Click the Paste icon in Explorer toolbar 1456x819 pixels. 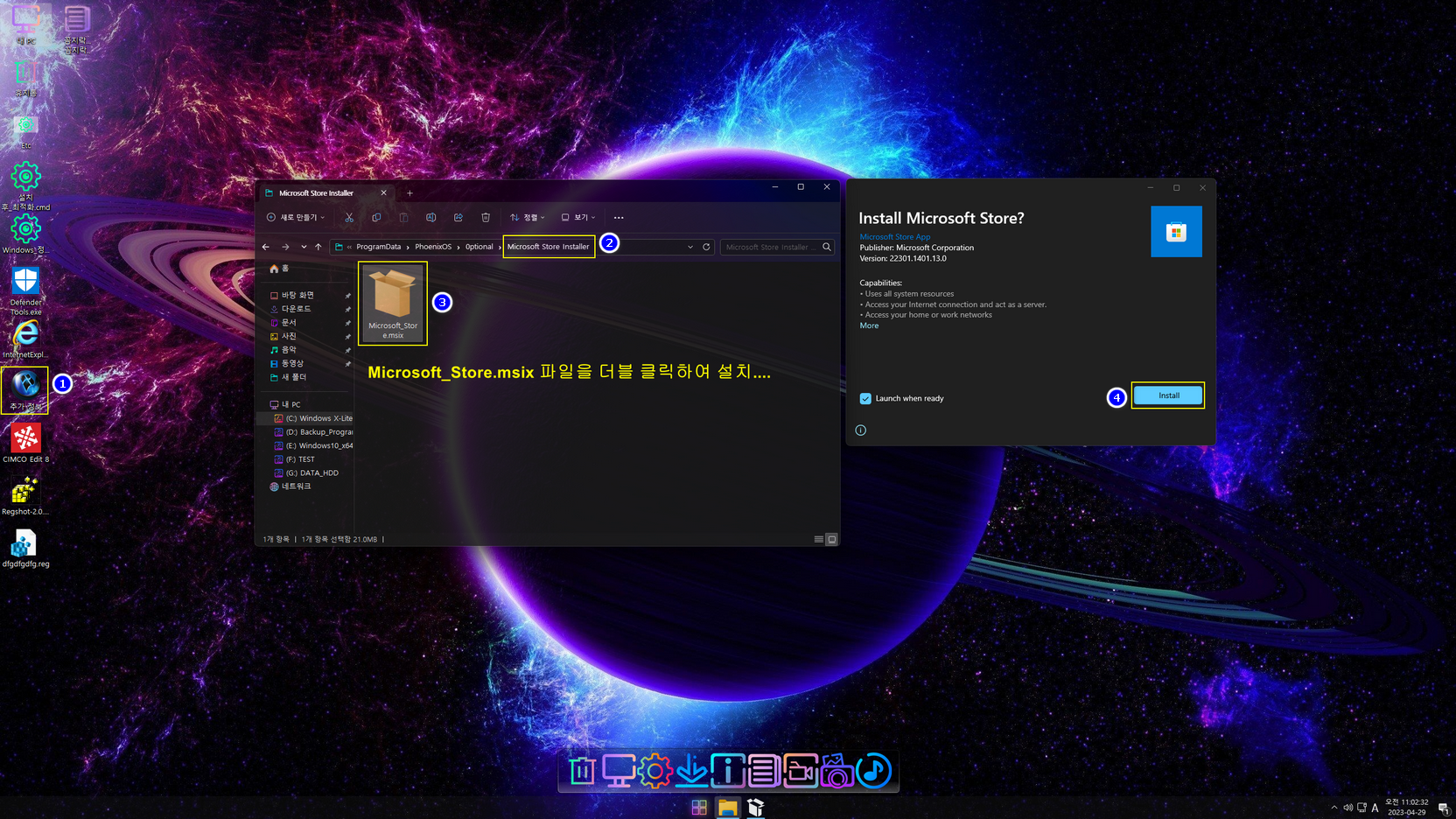pyautogui.click(x=403, y=217)
